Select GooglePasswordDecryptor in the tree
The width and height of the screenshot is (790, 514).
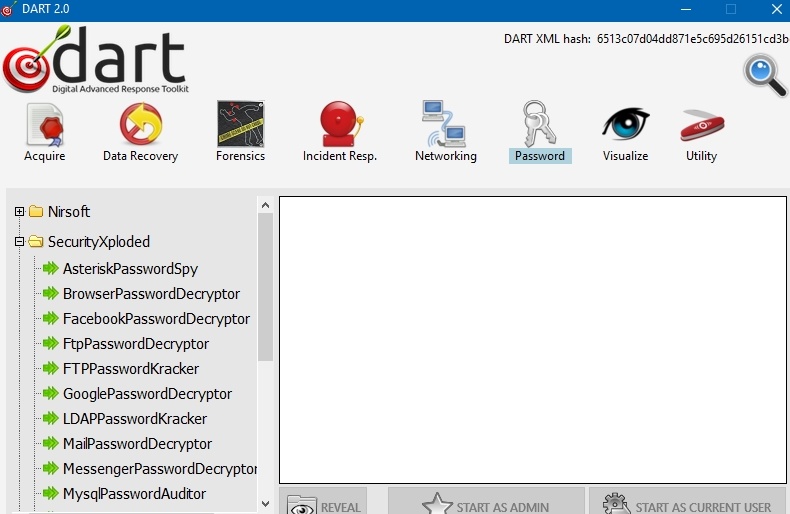click(147, 394)
